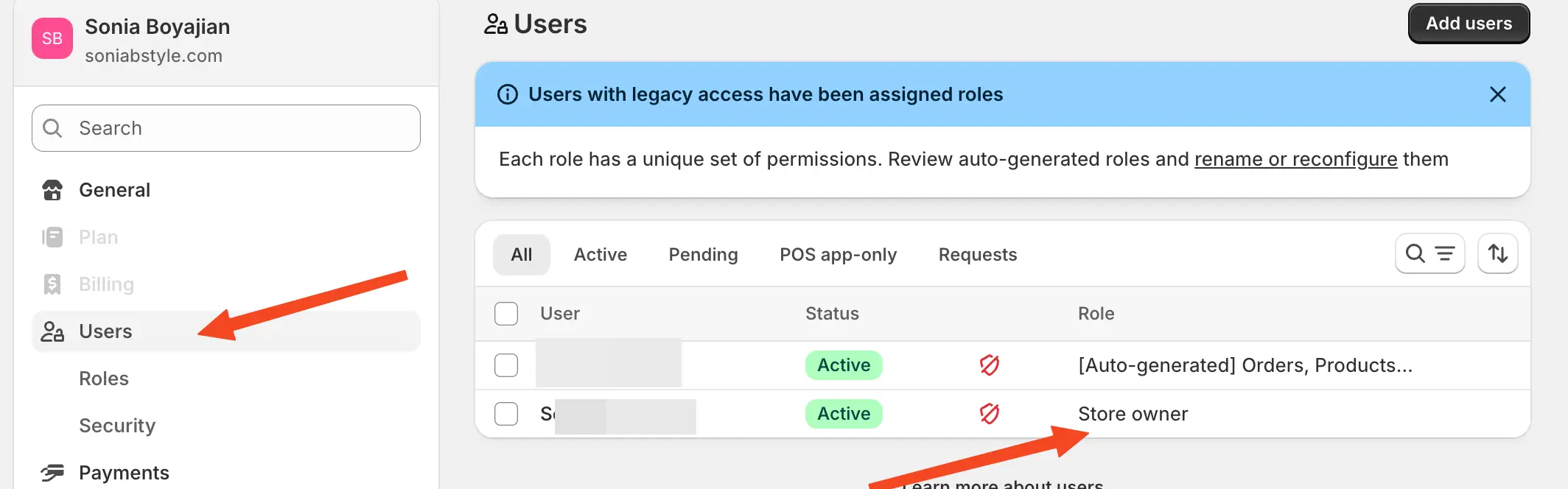The image size is (1568, 489).
Task: Click the sort arrows icon
Action: (1497, 253)
